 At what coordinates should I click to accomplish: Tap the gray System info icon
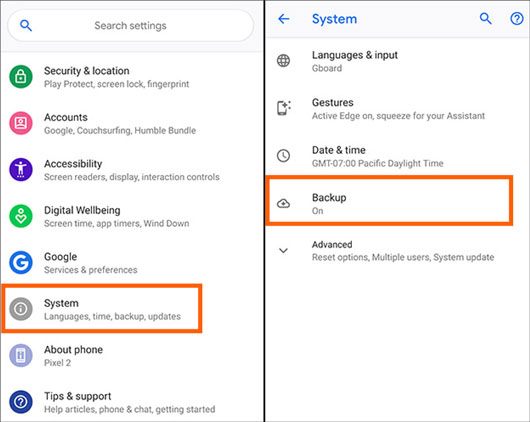point(21,309)
